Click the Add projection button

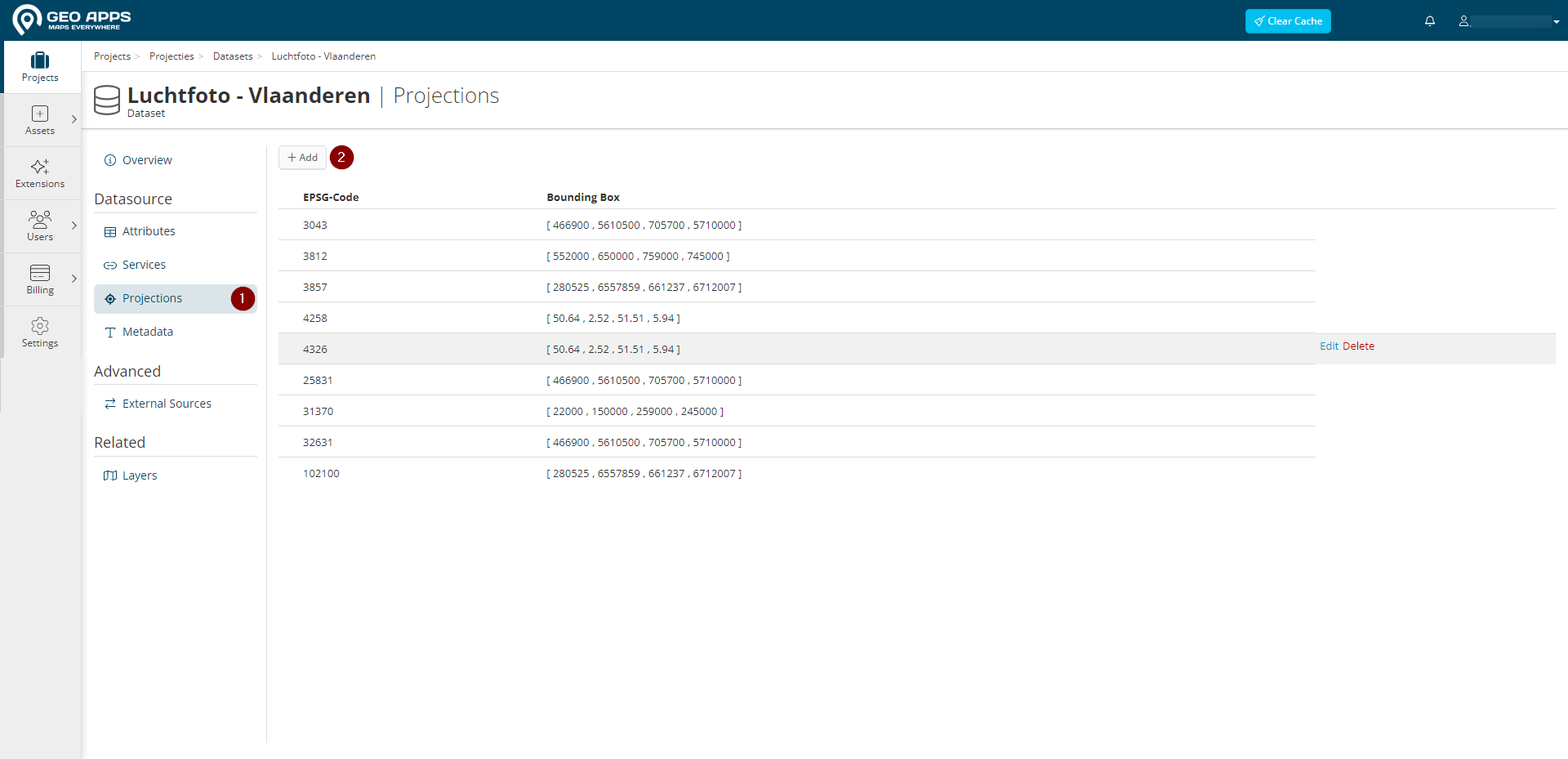pyautogui.click(x=302, y=158)
